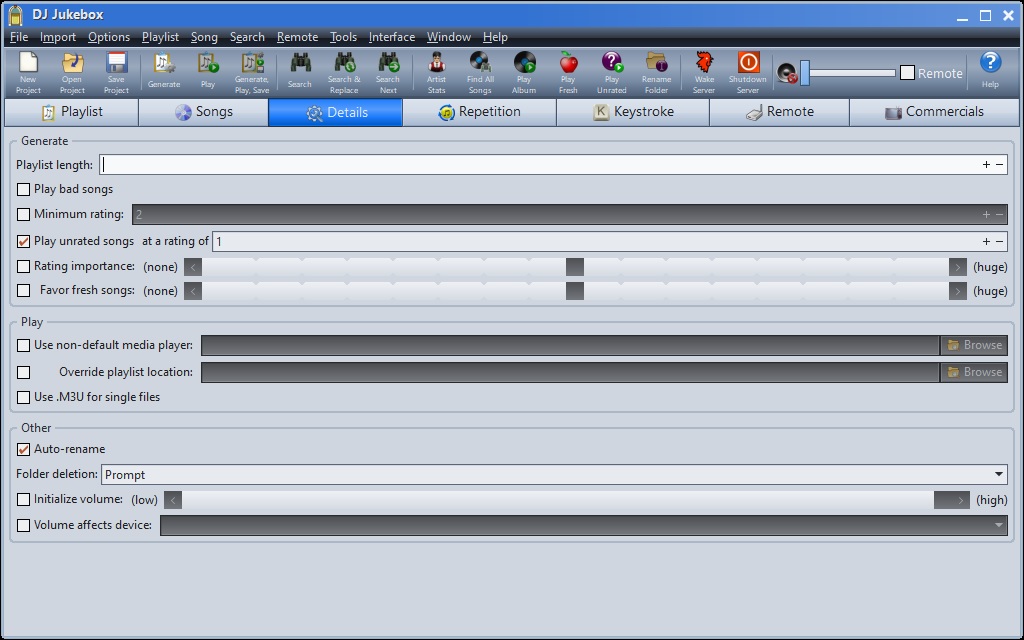Enable the Play bad songs checkbox

coord(24,189)
